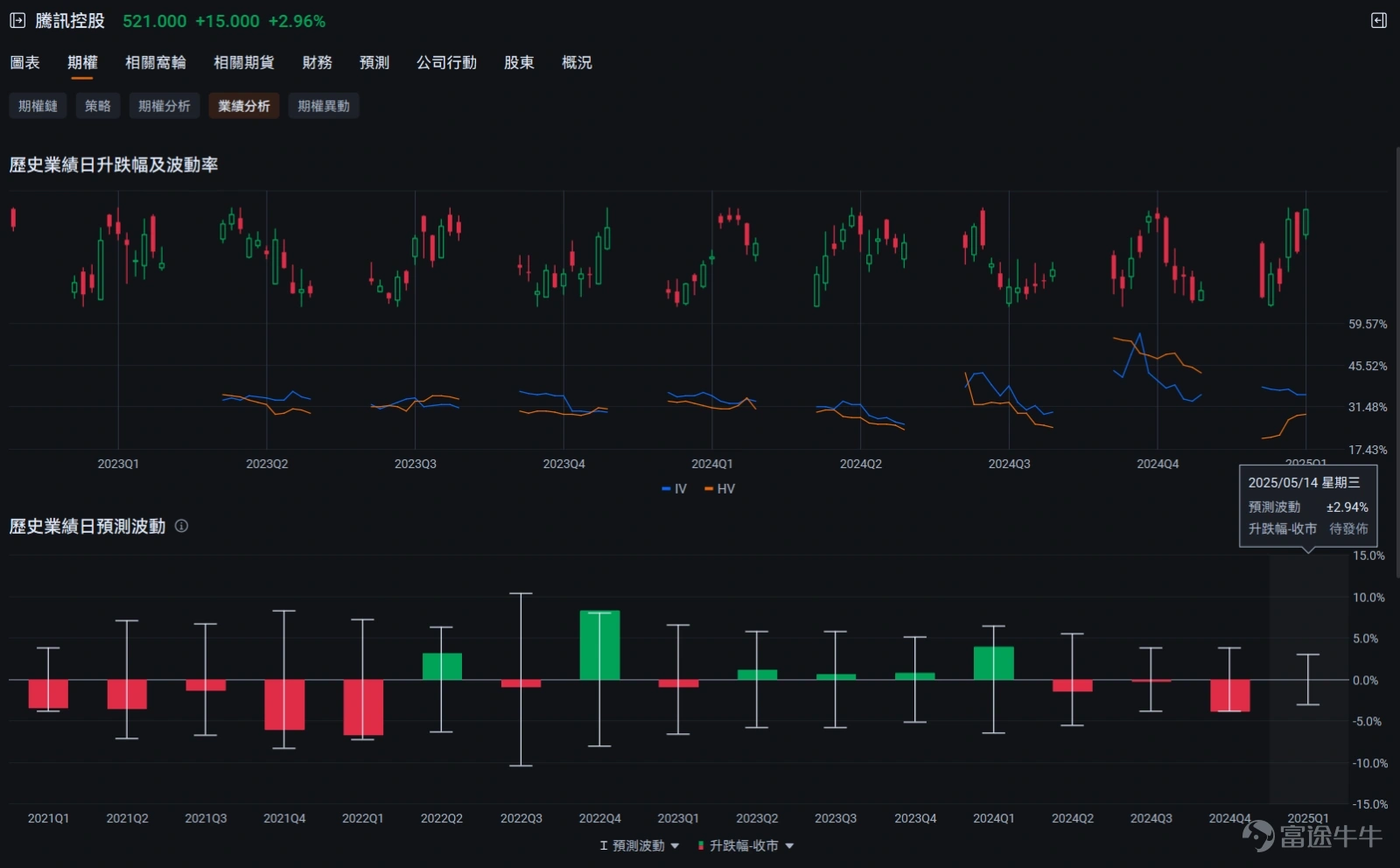The image size is (1400, 868).
Task: Toggle the IV legend in the volatility chart
Action: pos(675,489)
